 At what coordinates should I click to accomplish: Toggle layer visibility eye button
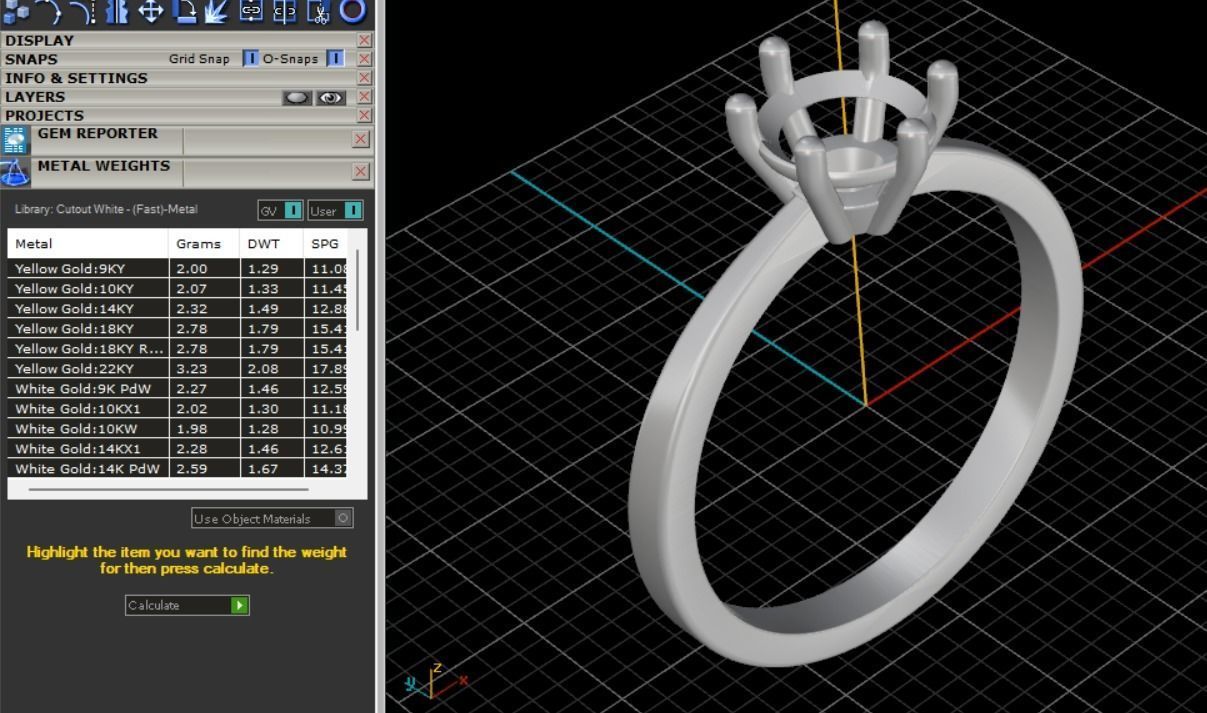331,97
